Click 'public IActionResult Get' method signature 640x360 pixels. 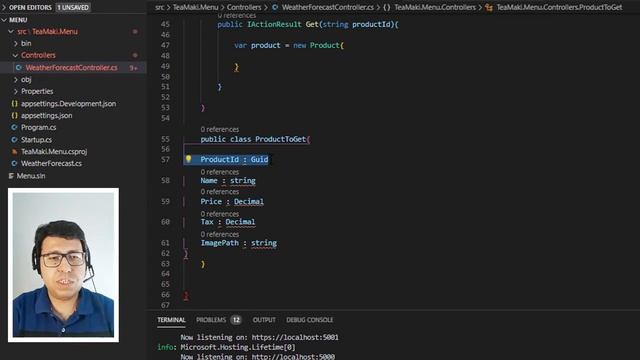point(308,24)
